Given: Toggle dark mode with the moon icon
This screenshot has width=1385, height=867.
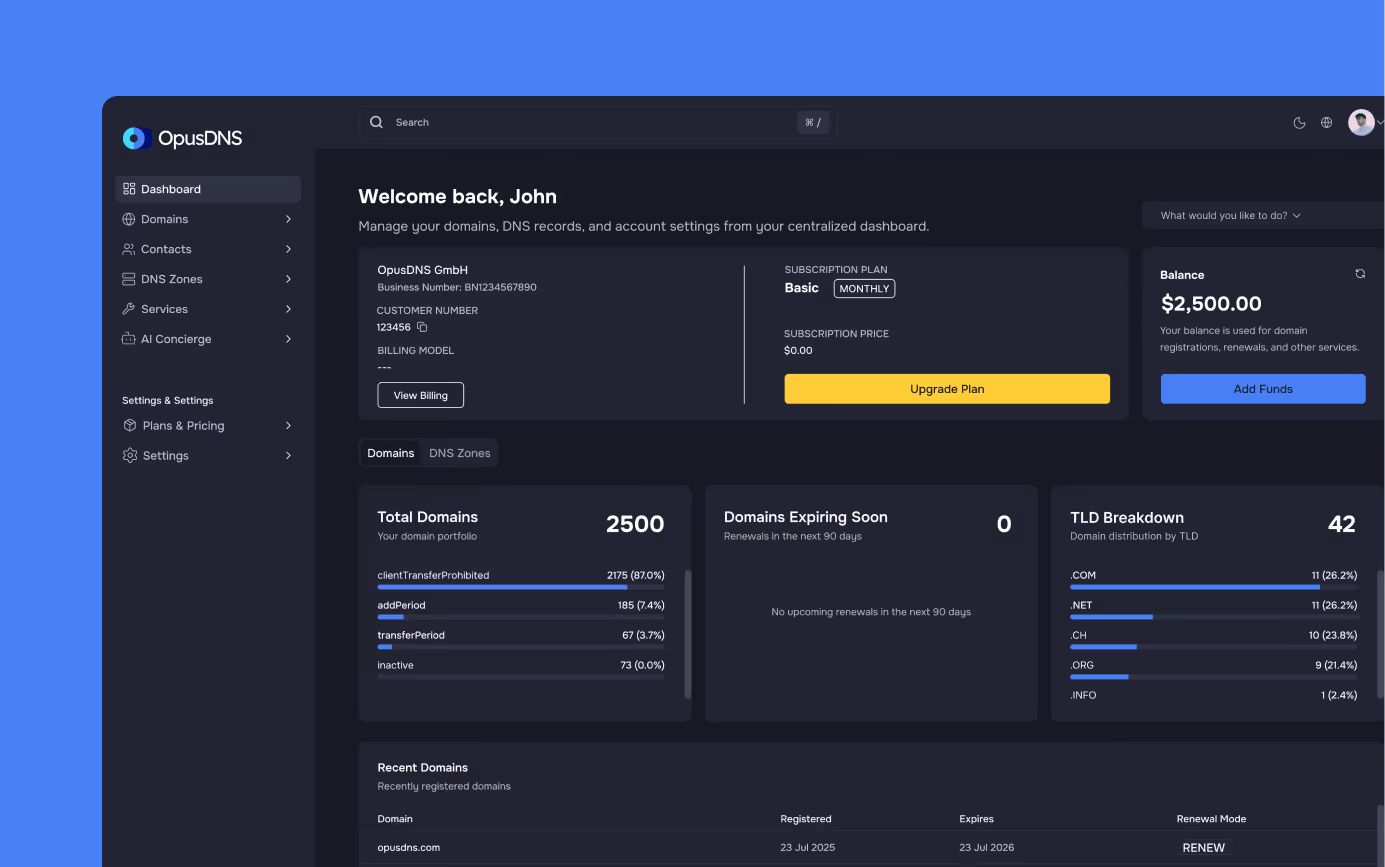Looking at the screenshot, I should (1299, 121).
